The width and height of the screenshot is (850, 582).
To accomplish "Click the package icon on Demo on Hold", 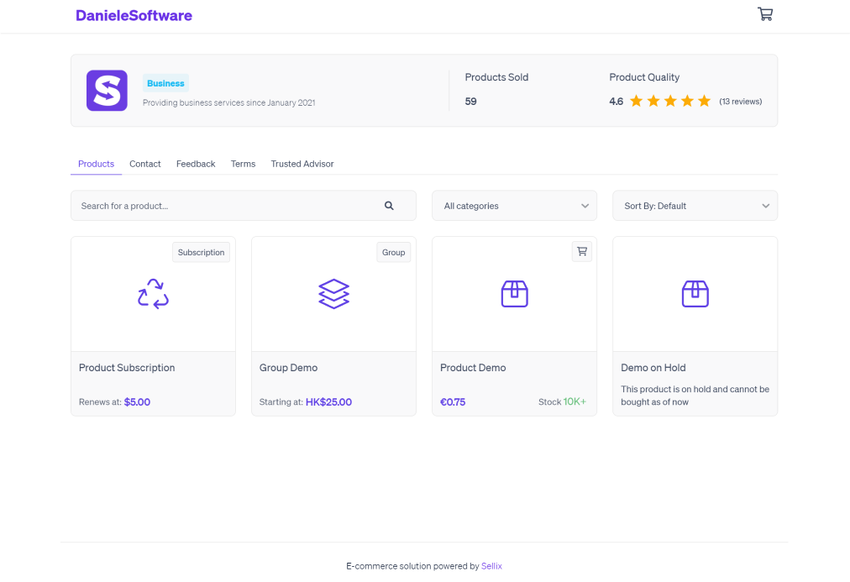I will pos(695,294).
